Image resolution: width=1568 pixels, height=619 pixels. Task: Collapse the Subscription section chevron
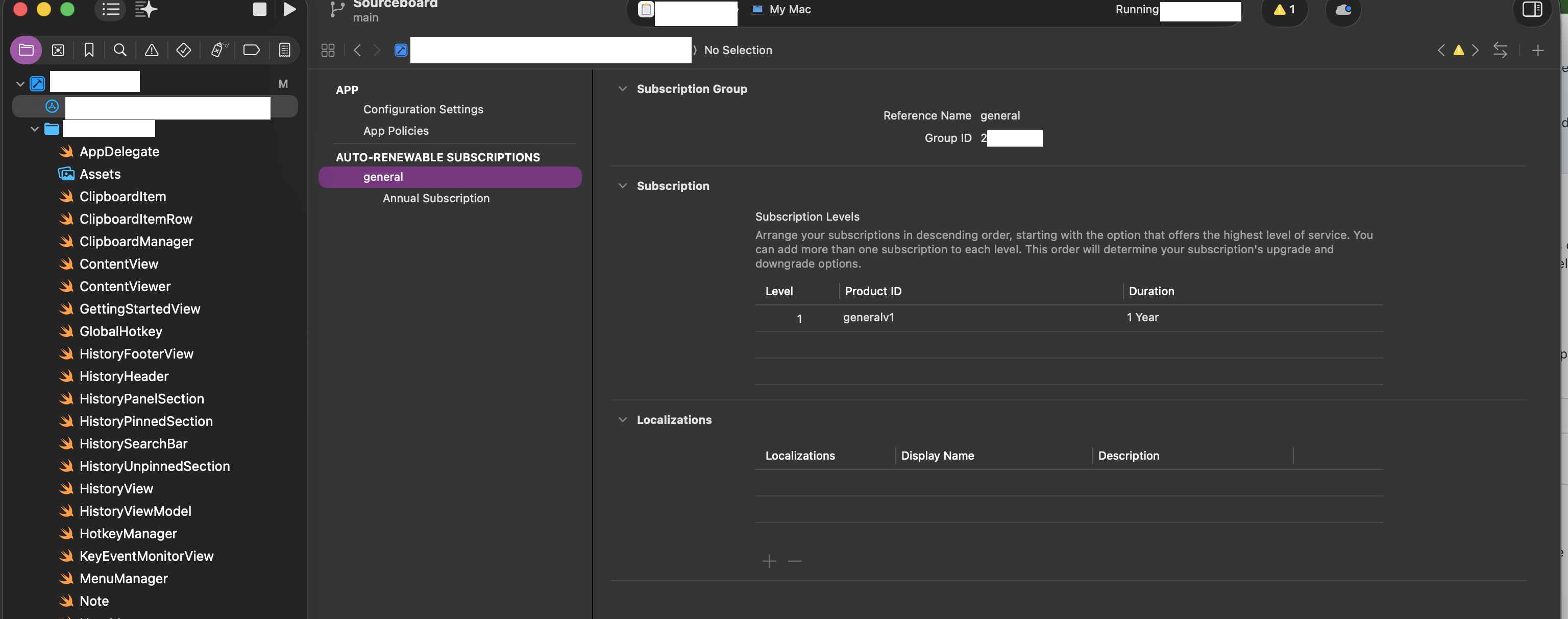pyautogui.click(x=622, y=186)
